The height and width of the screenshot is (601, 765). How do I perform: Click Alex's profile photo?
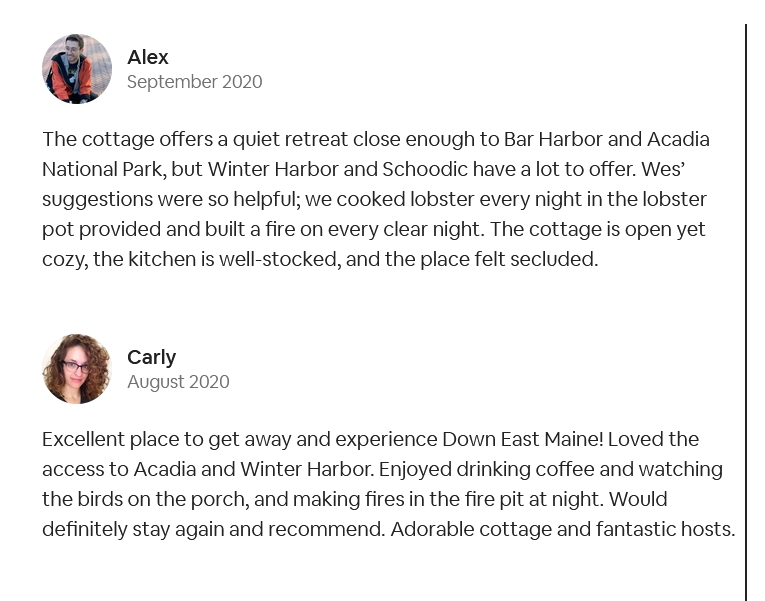click(x=77, y=69)
